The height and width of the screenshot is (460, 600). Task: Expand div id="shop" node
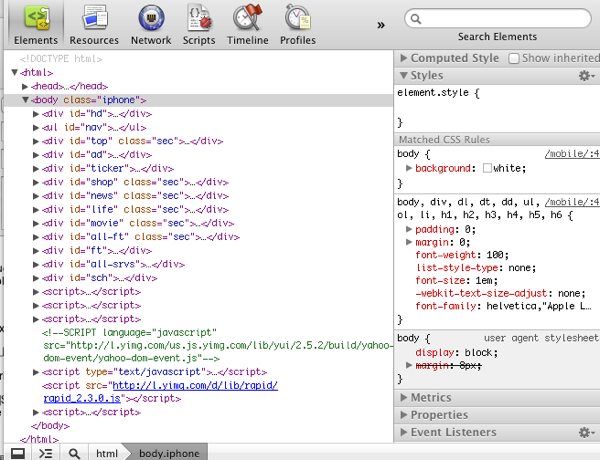(x=36, y=182)
